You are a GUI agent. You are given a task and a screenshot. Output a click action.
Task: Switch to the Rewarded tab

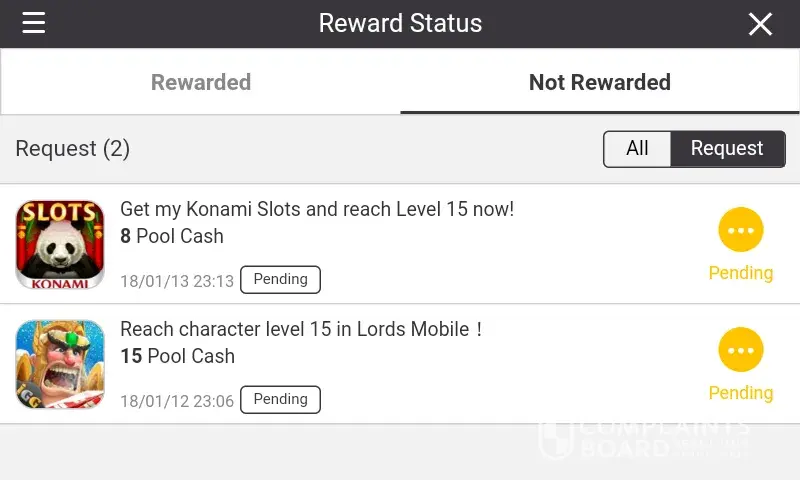point(200,82)
